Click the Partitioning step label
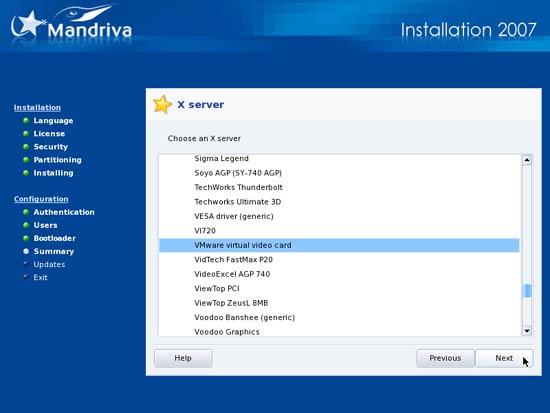The height and width of the screenshot is (413, 550). (x=58, y=160)
